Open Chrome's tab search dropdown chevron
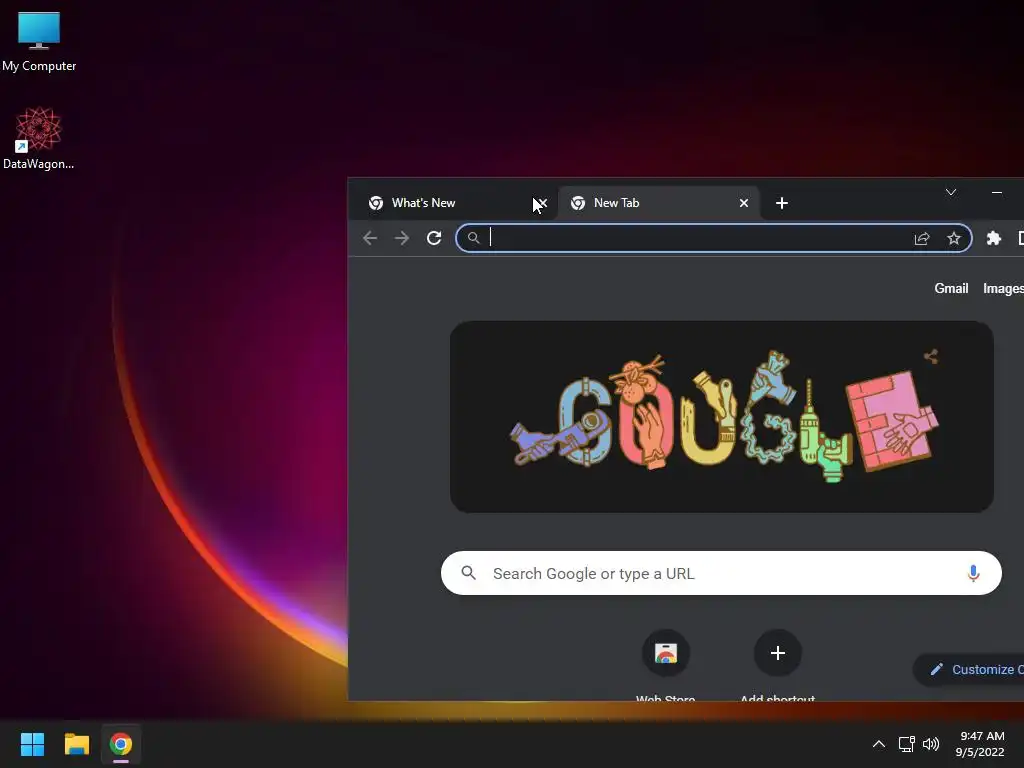The width and height of the screenshot is (1024, 768). click(950, 192)
